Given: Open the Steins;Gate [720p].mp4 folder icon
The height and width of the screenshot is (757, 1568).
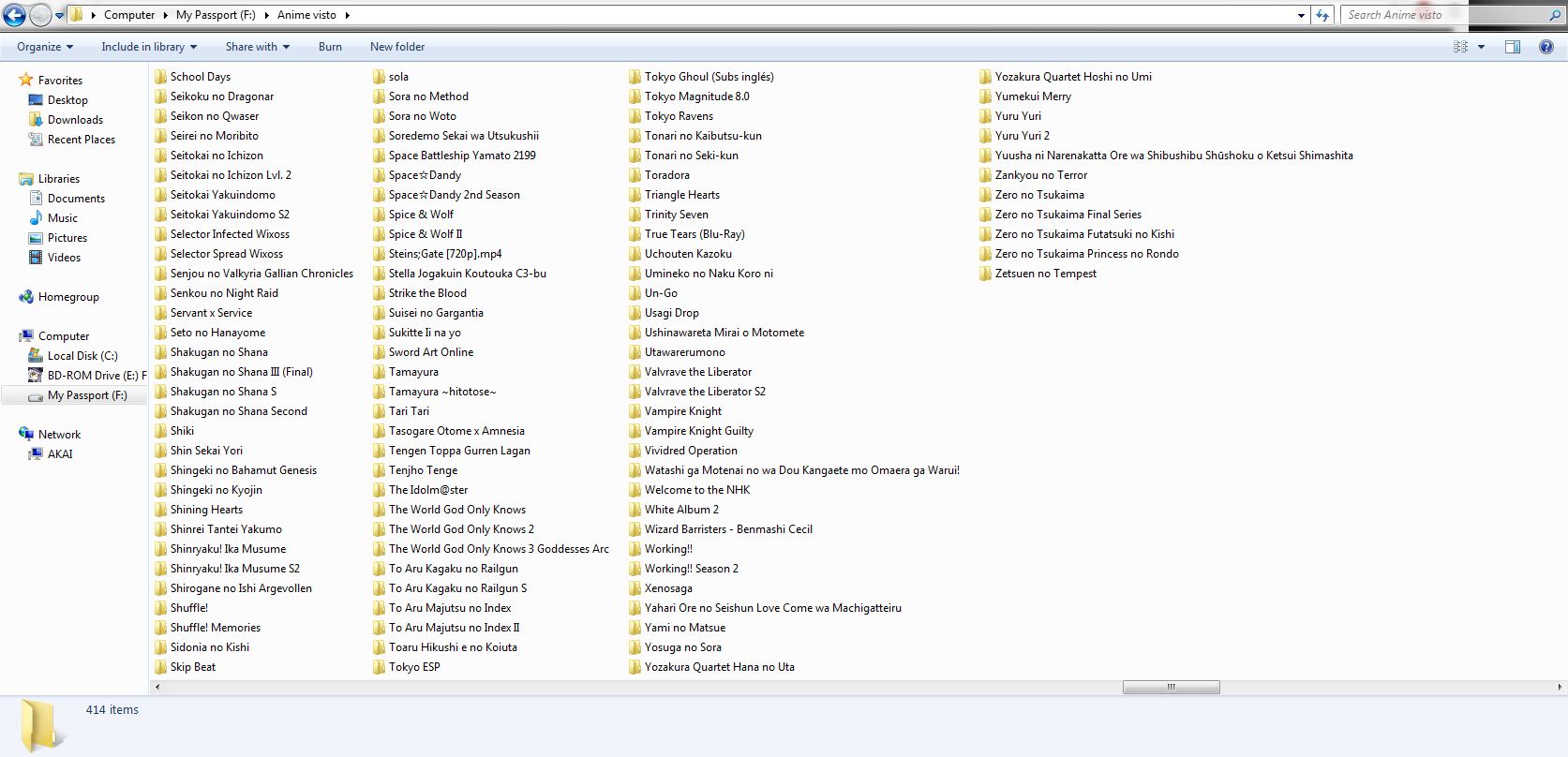Looking at the screenshot, I should 380,254.
